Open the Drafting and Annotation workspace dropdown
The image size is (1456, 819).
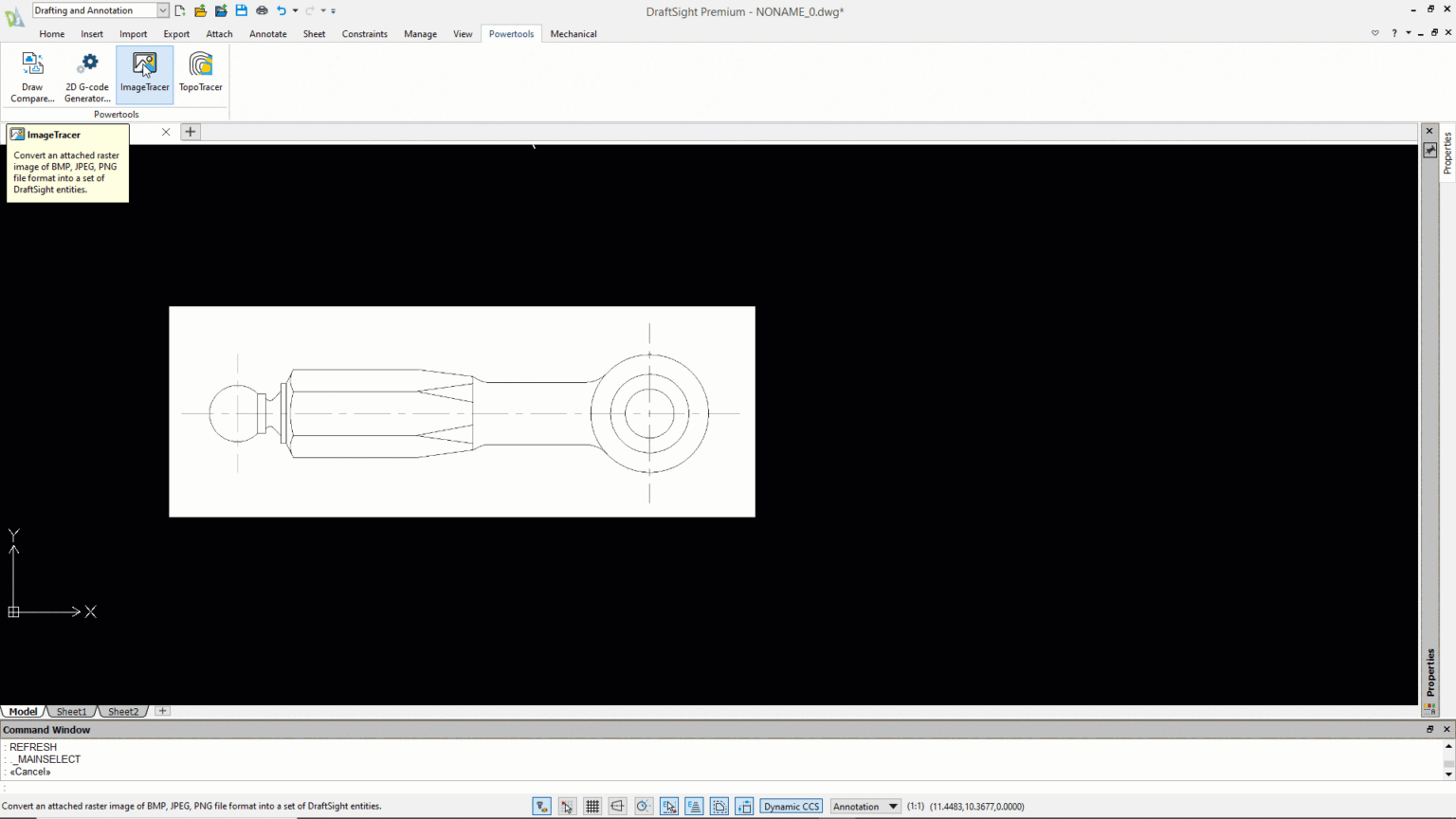(x=160, y=10)
